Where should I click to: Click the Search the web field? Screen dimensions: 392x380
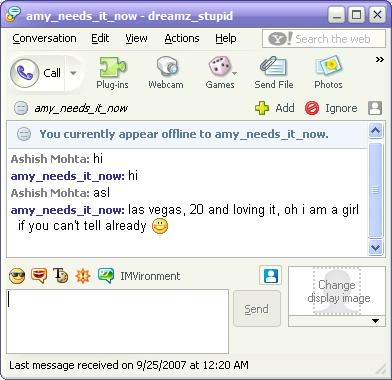coord(324,39)
